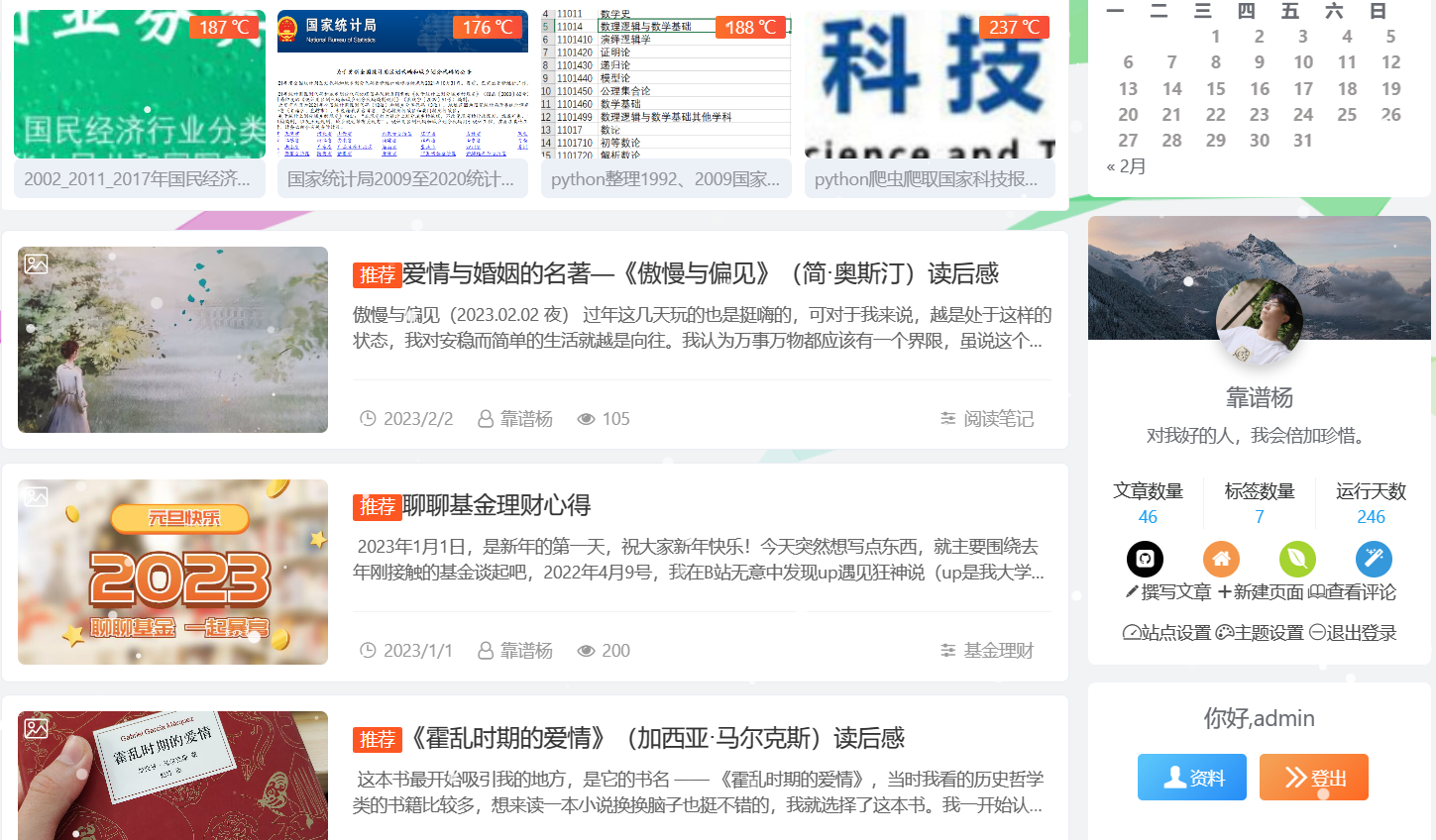Click the 标签数量 count 7
This screenshot has width=1436, height=840.
1260,517
